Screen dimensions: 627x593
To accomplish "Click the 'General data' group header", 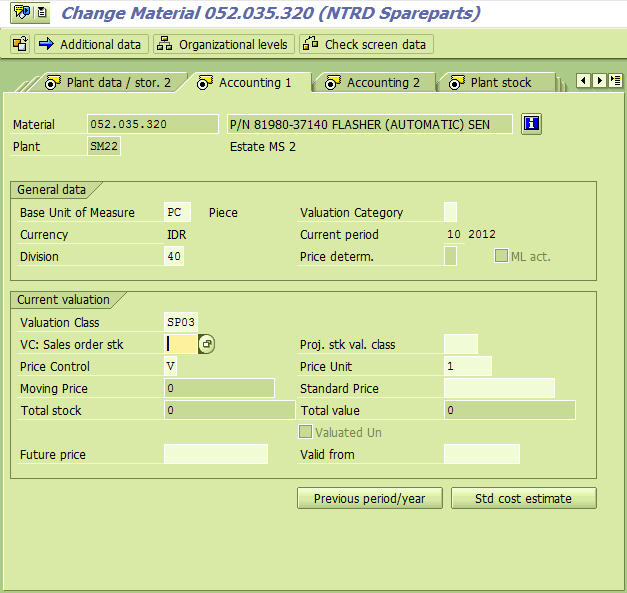I will click(x=51, y=190).
